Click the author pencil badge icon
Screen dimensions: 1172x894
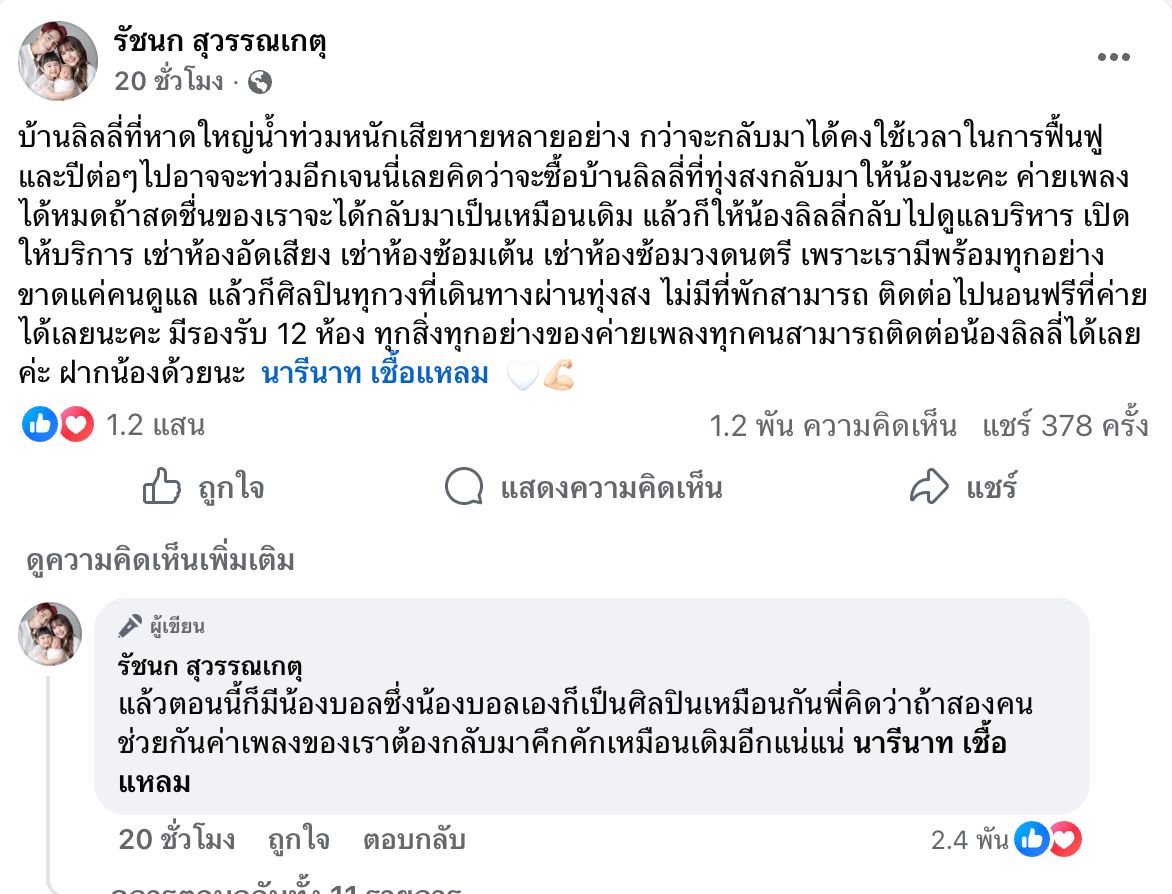[130, 627]
